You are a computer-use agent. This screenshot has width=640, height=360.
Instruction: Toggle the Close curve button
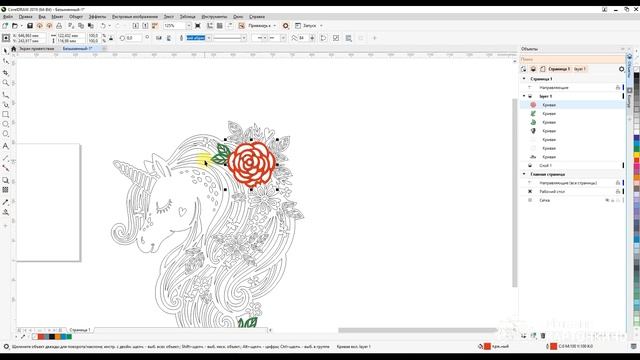point(323,38)
